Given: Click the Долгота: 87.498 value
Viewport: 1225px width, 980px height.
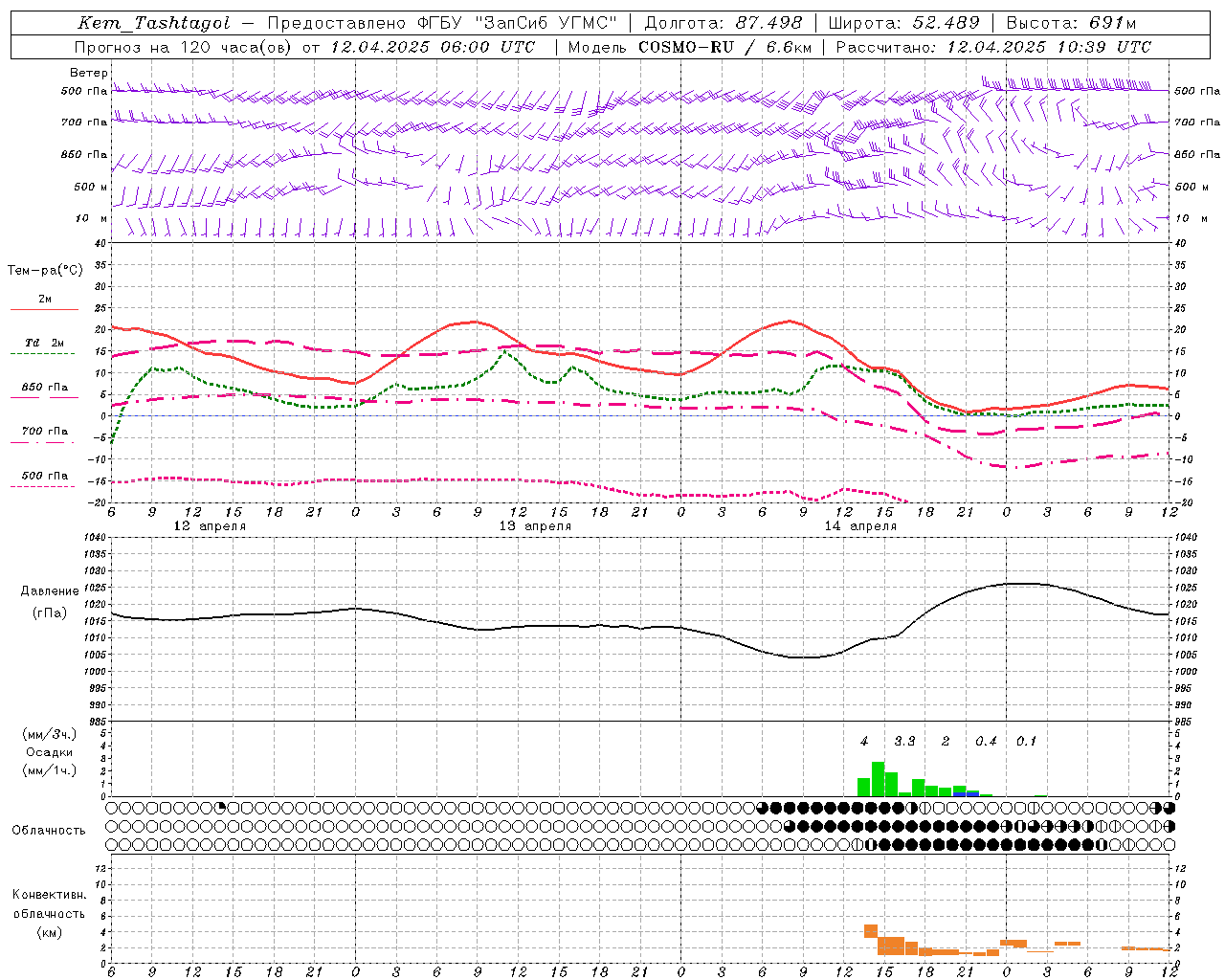Looking at the screenshot, I should tap(724, 23).
